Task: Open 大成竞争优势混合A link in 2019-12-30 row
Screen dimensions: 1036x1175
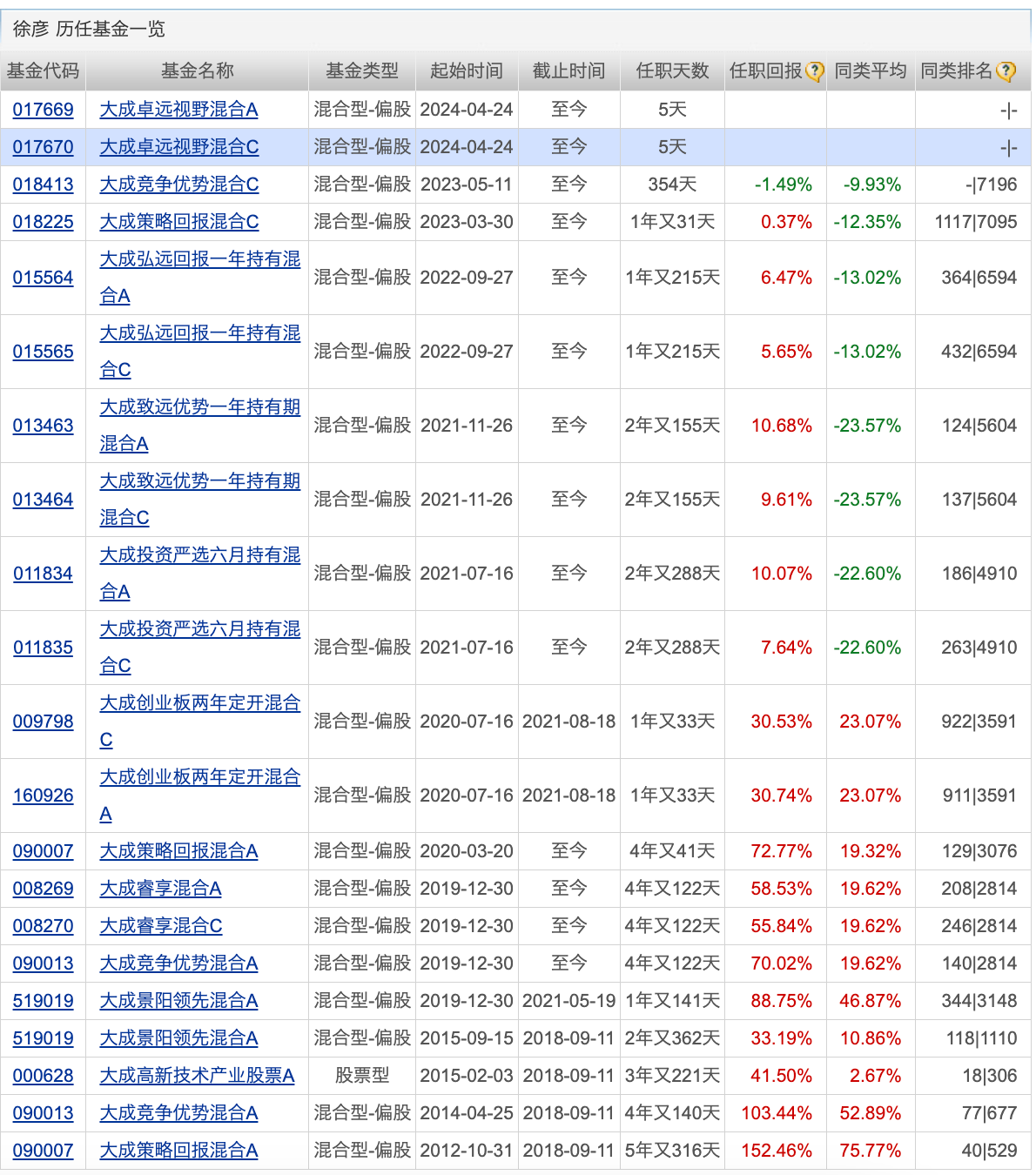Action: coord(179,963)
